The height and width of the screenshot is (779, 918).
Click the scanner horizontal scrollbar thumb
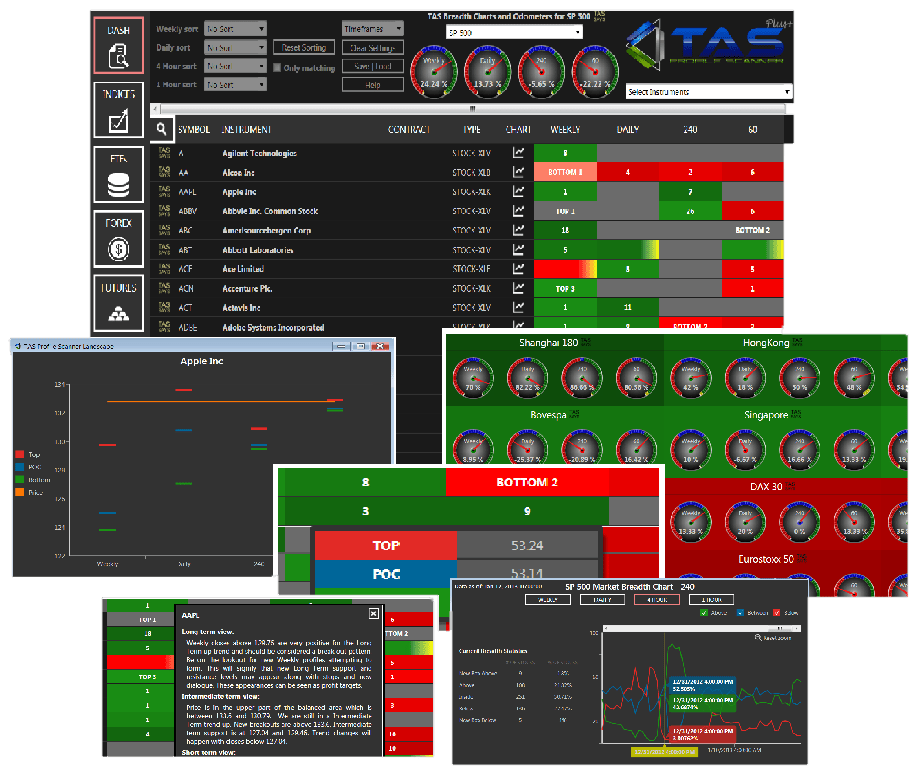[x=472, y=108]
